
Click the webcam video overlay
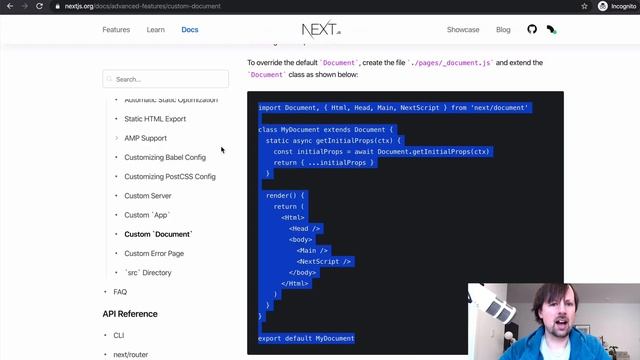pyautogui.click(x=554, y=321)
